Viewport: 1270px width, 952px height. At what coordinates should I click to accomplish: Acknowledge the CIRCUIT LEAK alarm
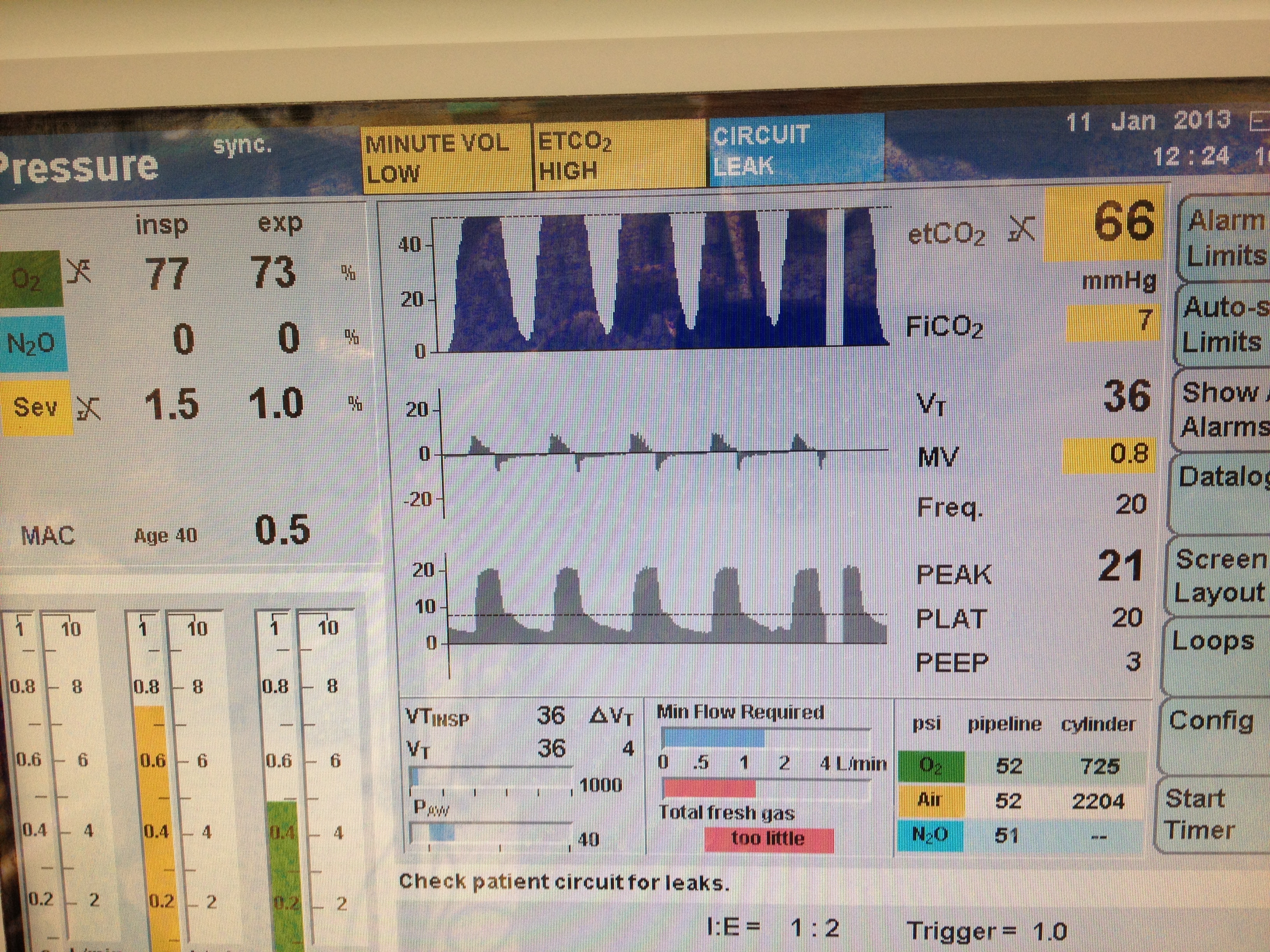pyautogui.click(x=795, y=150)
